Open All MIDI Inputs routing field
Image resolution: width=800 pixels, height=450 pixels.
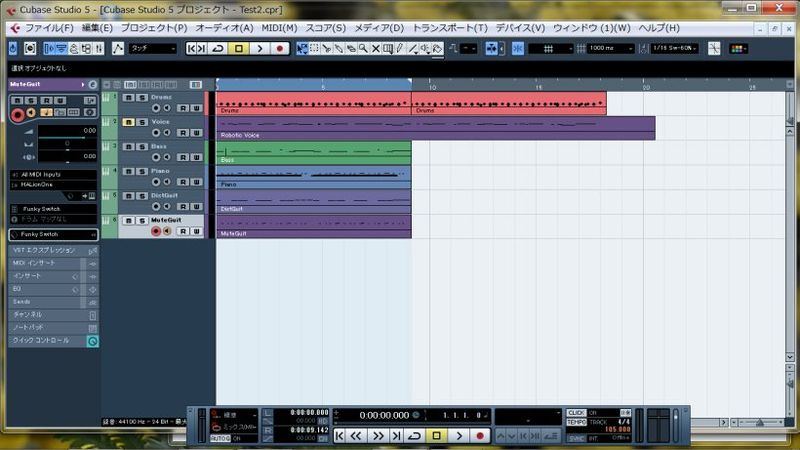[54, 174]
